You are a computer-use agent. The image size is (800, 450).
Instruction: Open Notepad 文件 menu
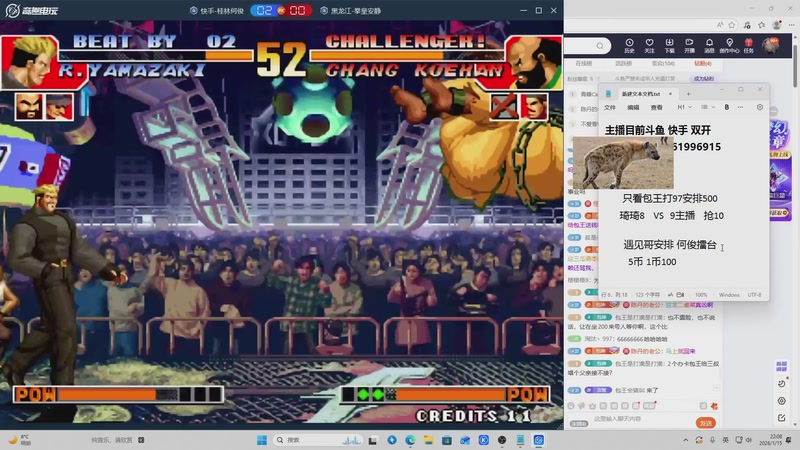point(610,108)
